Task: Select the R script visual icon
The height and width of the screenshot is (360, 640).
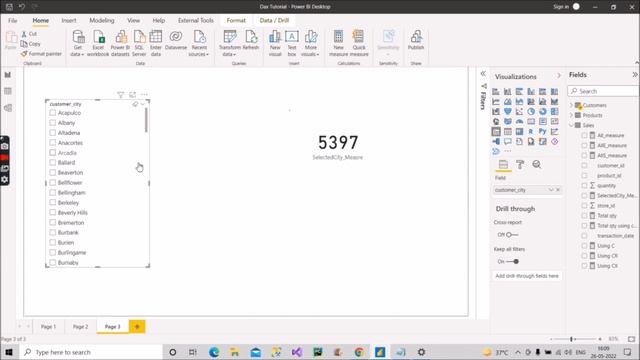Action: pos(531,131)
